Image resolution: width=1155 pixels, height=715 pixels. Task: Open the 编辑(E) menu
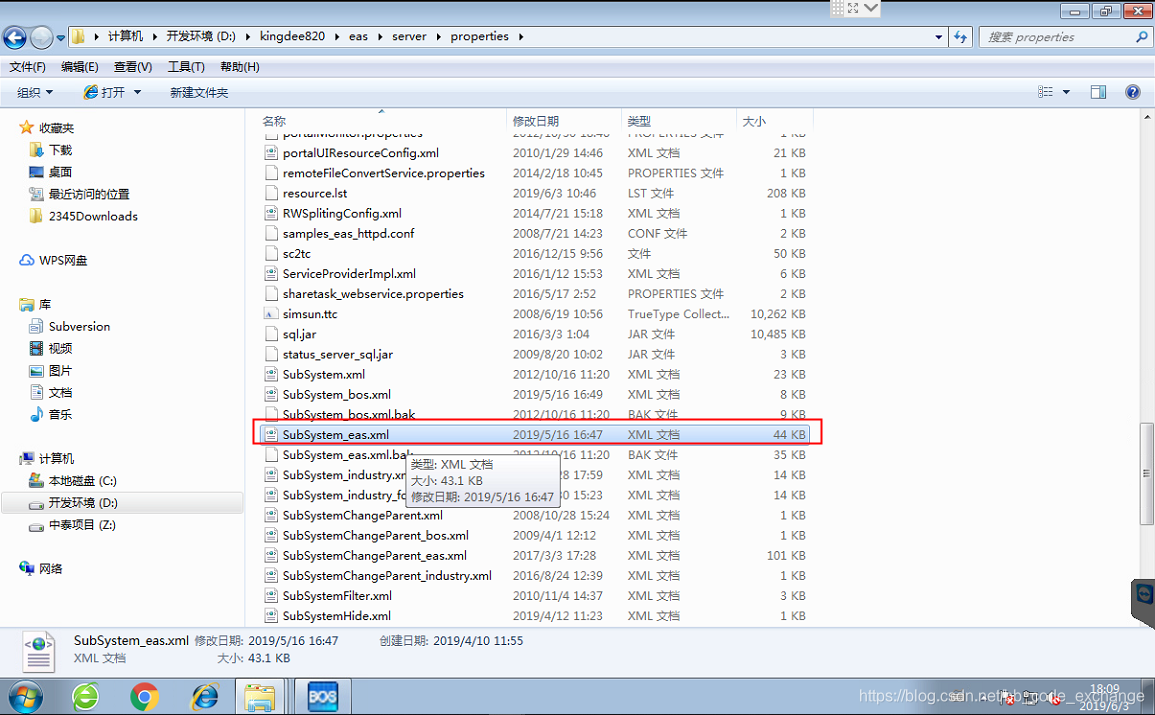pos(80,67)
